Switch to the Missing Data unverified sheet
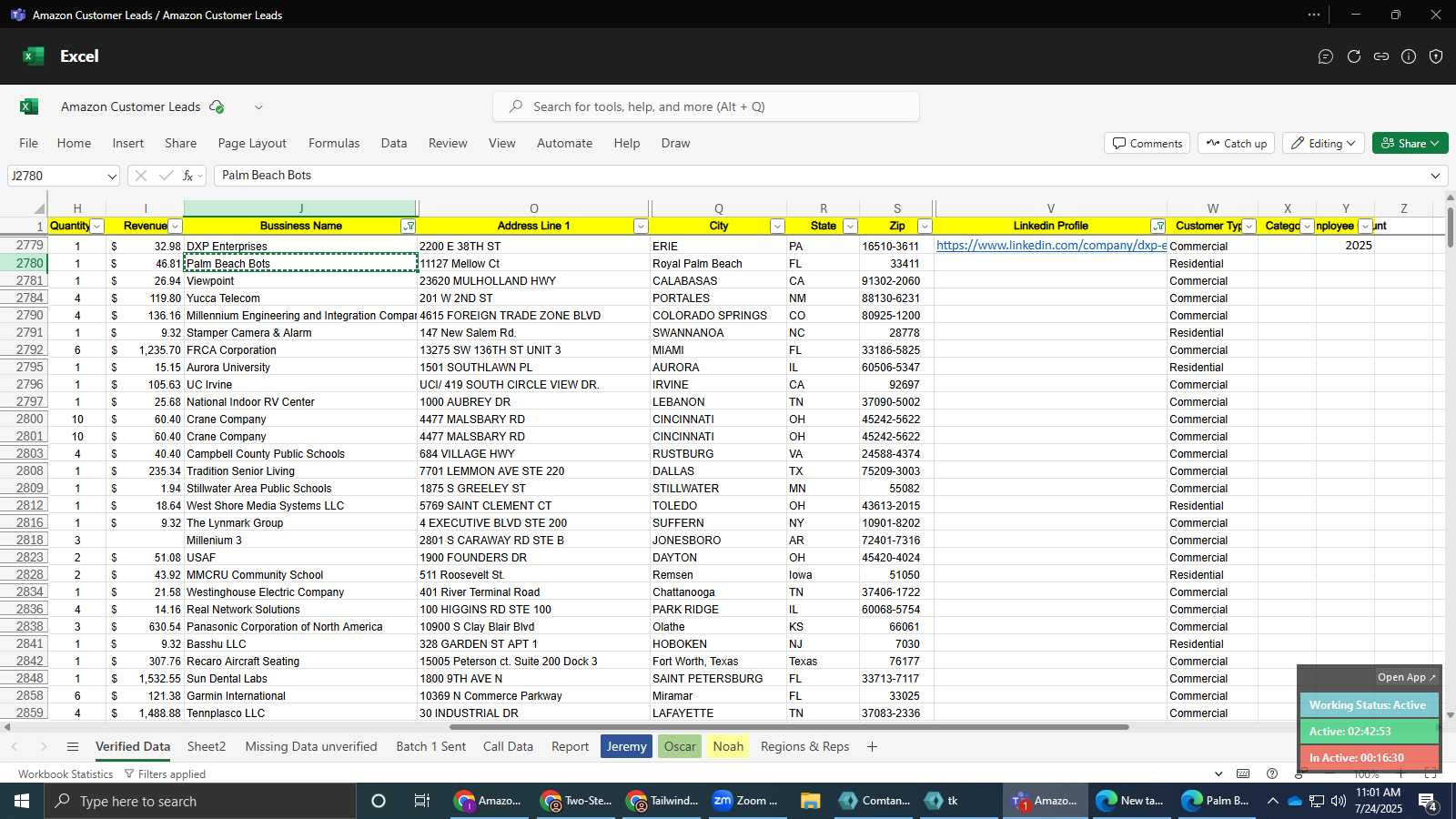Image resolution: width=1456 pixels, height=819 pixels. coord(311,747)
